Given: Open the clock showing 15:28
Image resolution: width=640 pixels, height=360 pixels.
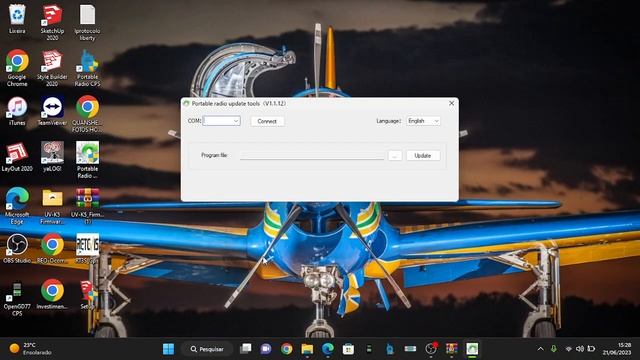Looking at the screenshot, I should point(617,349).
